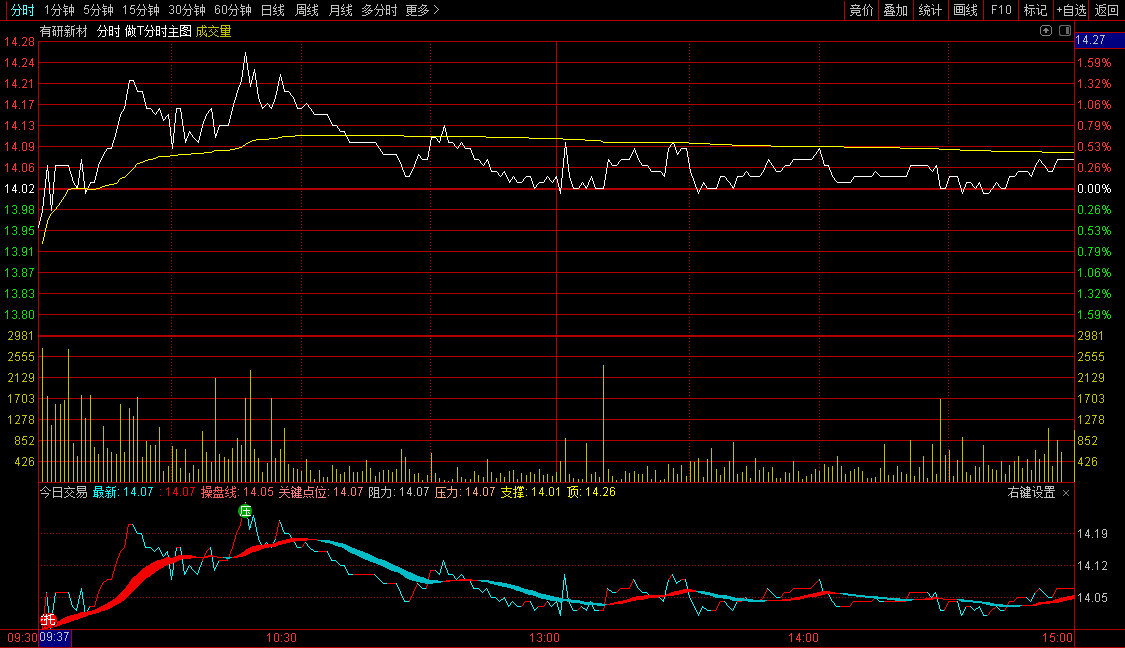Click the 叠加 overlay button
Image resolution: width=1125 pixels, height=648 pixels.
pos(895,10)
